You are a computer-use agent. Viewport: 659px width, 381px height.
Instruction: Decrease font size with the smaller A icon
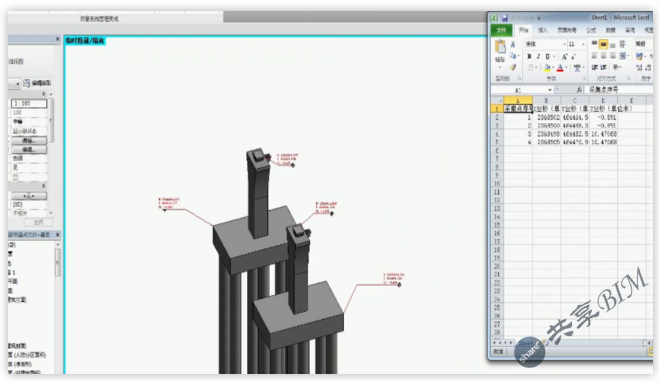573,56
